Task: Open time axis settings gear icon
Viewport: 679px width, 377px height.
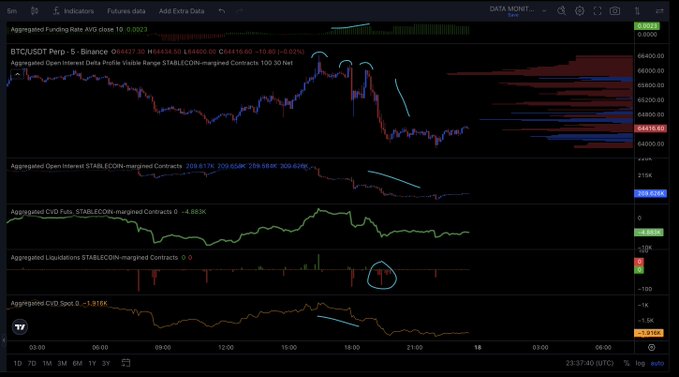Action: 651,347
